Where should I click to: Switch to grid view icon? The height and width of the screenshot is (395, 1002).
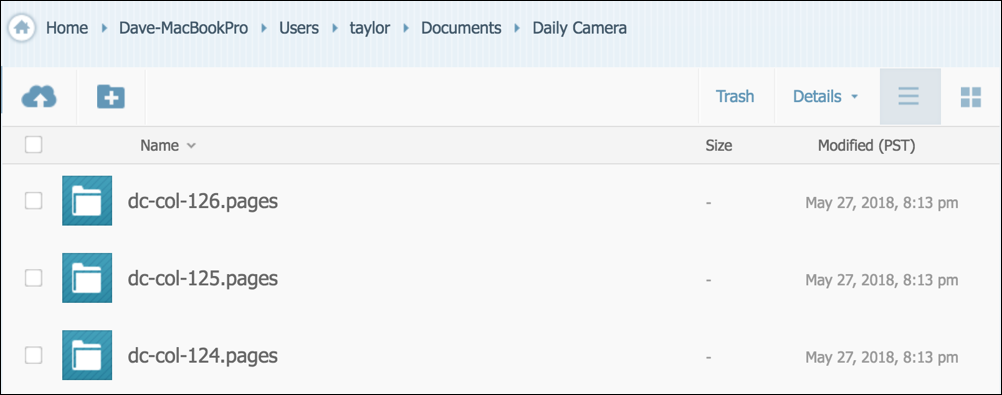pos(971,97)
